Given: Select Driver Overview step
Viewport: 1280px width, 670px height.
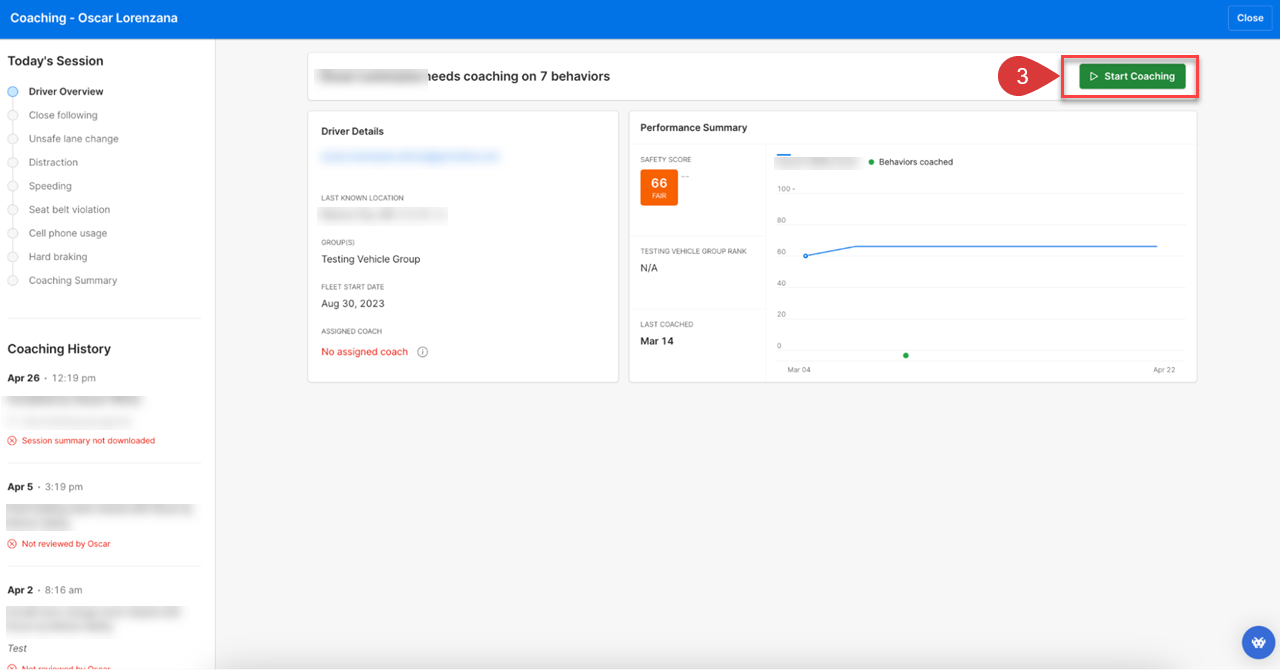Looking at the screenshot, I should coord(66,92).
